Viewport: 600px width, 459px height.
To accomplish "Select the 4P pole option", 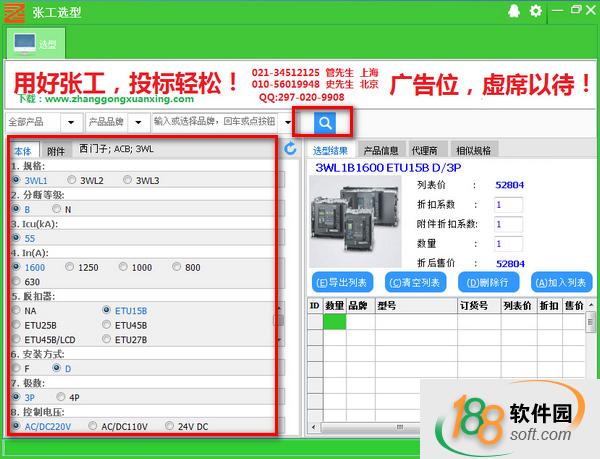I will pos(60,397).
